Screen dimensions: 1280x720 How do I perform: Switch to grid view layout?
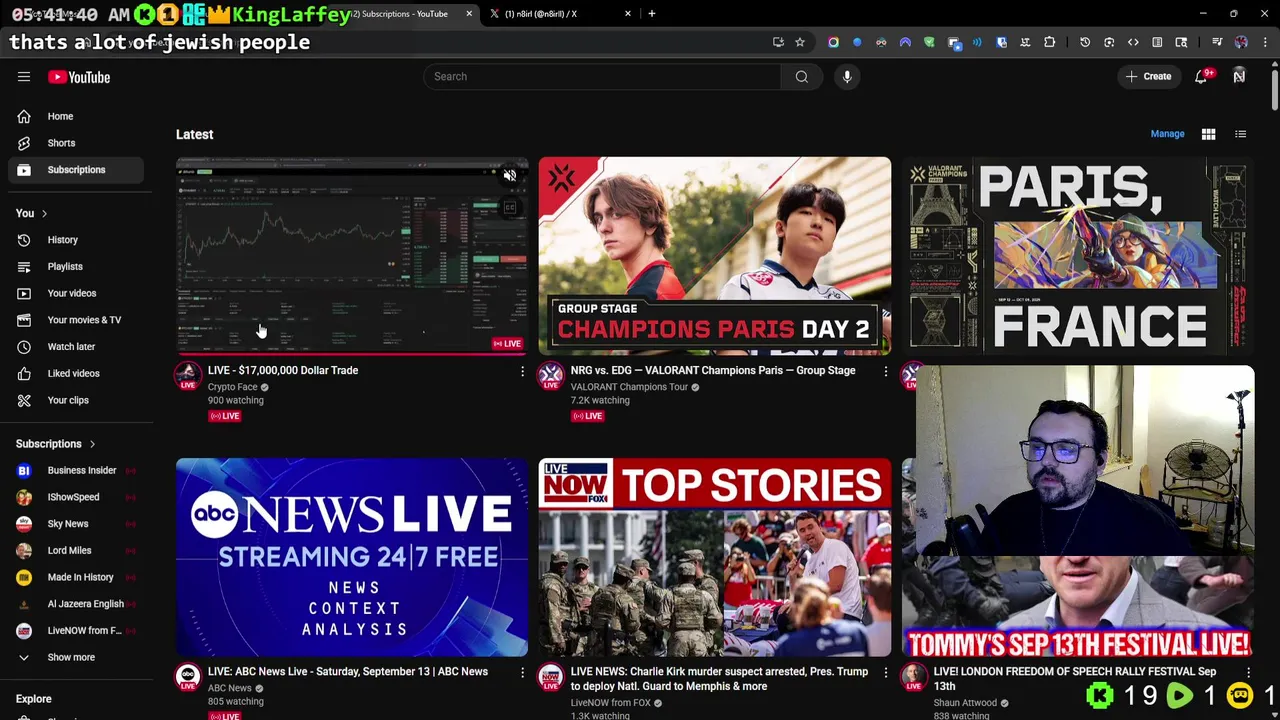tap(1208, 134)
